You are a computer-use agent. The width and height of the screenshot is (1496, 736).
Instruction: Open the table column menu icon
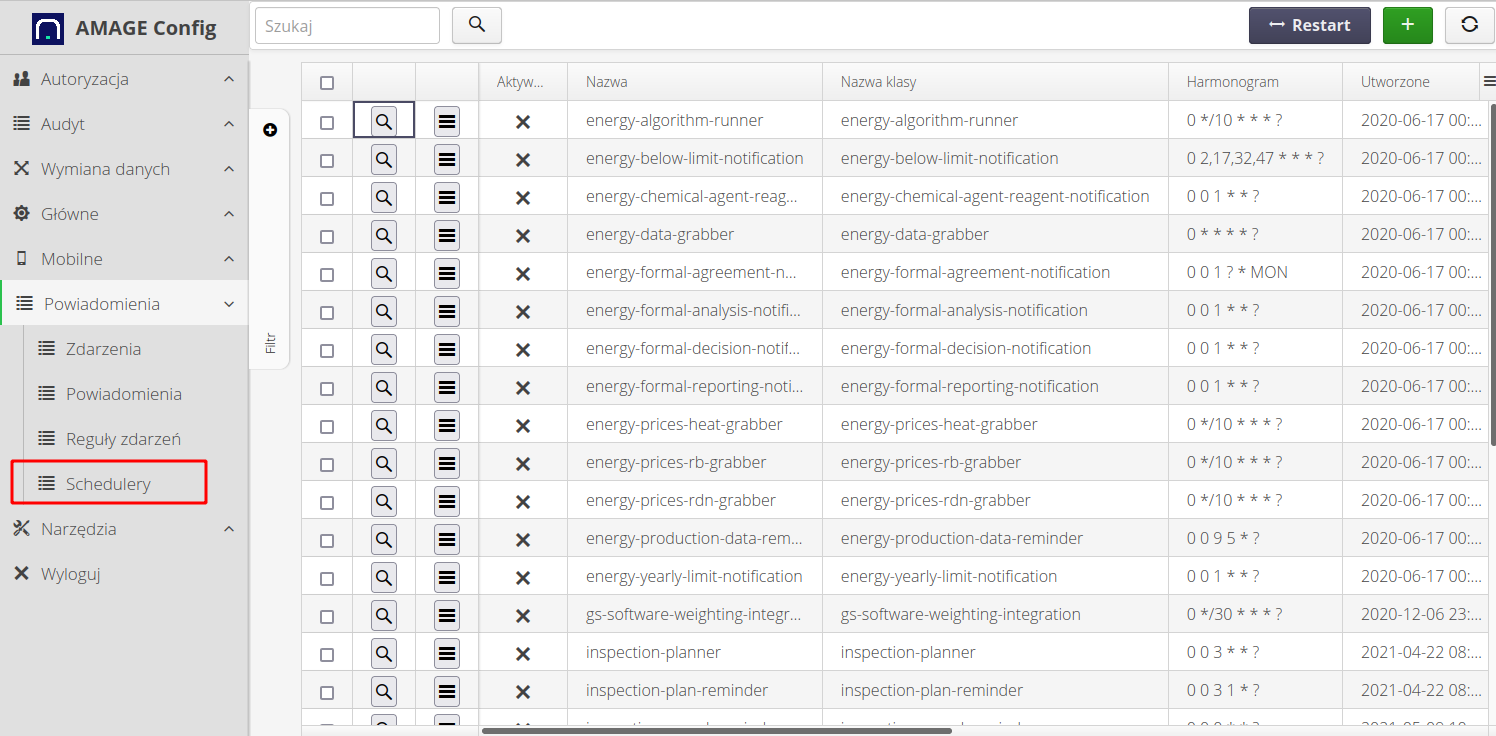pyautogui.click(x=1488, y=82)
